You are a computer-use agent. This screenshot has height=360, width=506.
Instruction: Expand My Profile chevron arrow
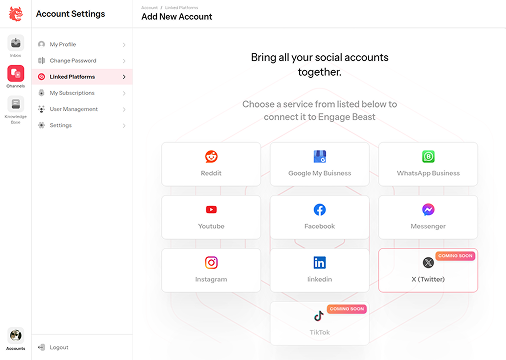click(x=124, y=45)
